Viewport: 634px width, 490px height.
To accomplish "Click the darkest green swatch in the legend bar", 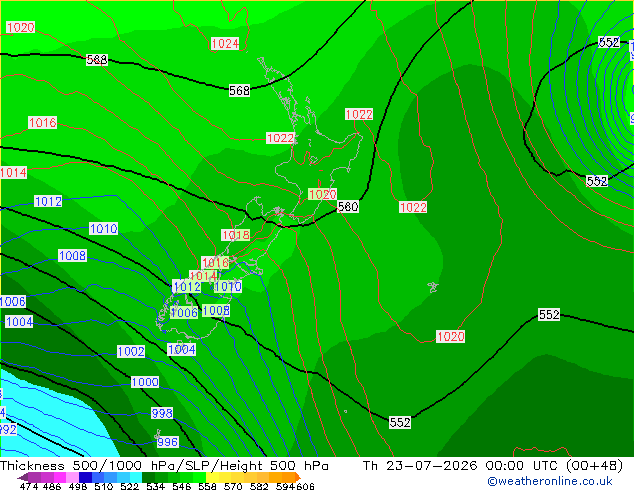I will 148,477.
